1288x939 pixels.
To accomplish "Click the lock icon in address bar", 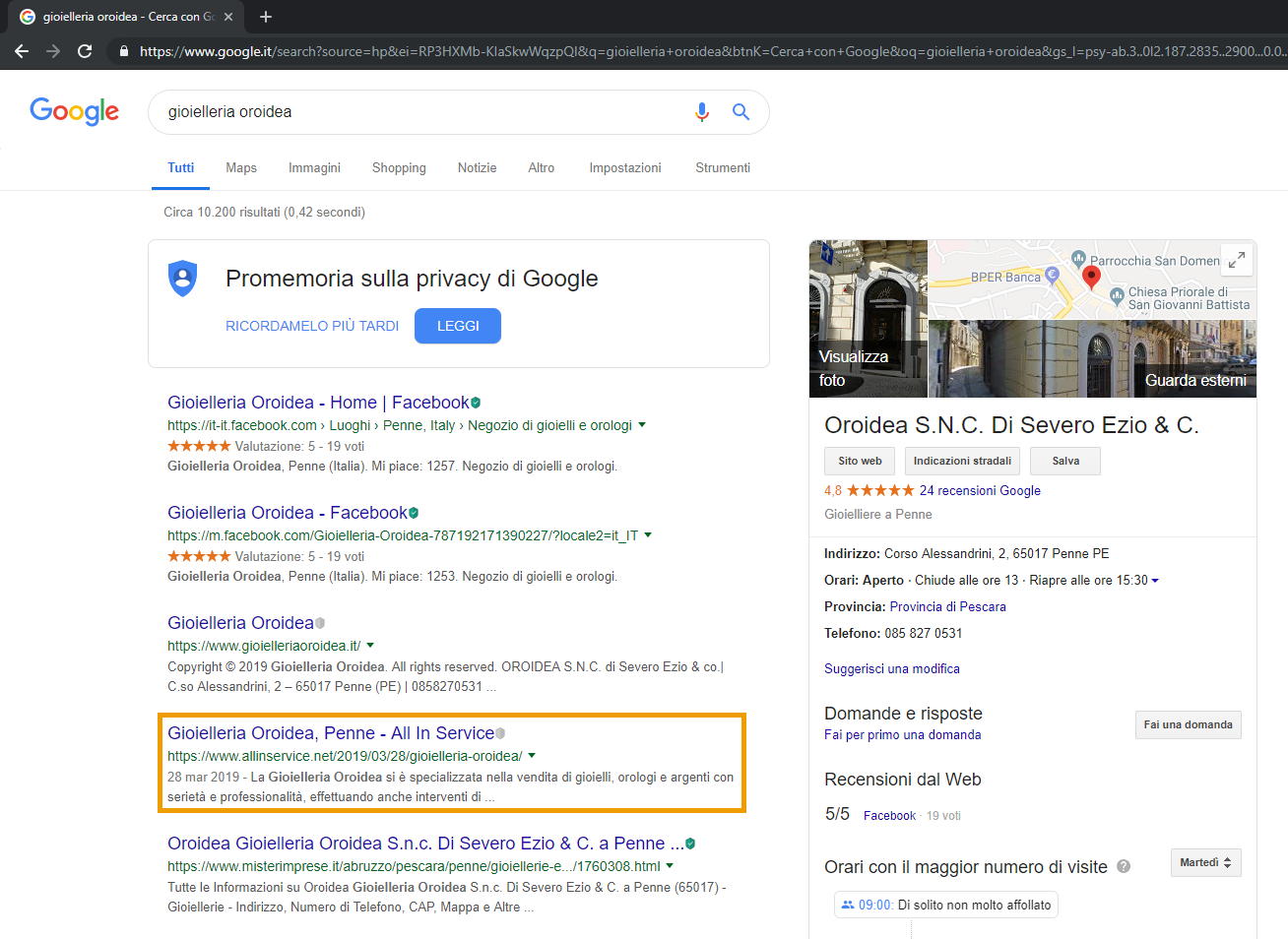I will pyautogui.click(x=123, y=51).
